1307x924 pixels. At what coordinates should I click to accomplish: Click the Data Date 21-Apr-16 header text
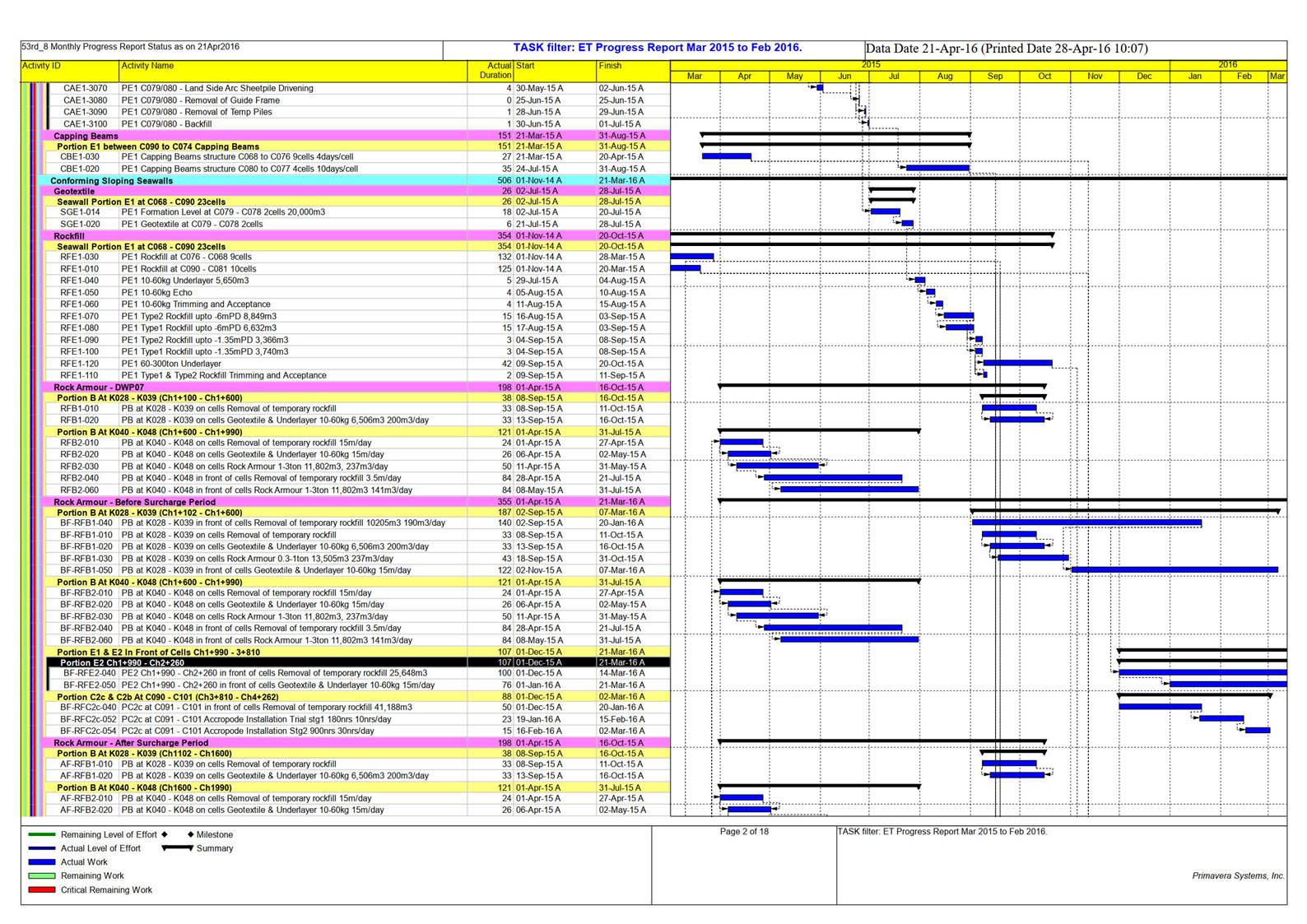coord(1007,49)
